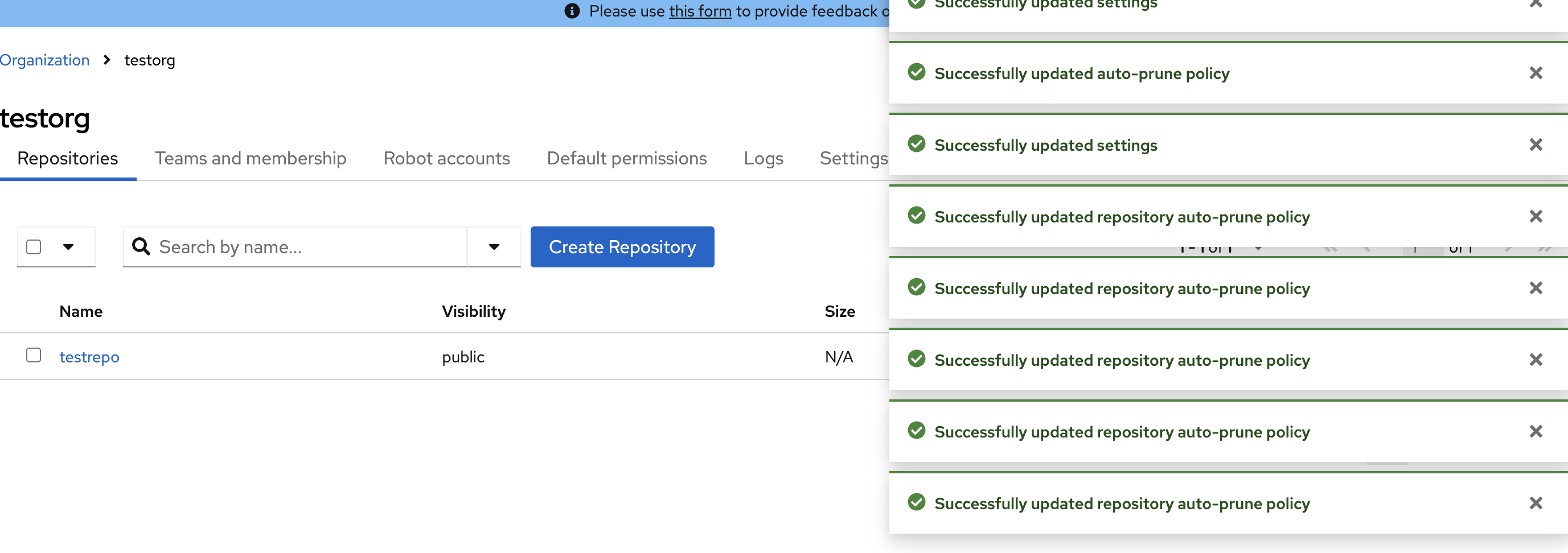Open the testrepo repository link
Screen dimensions: 1568x553
tap(89, 357)
